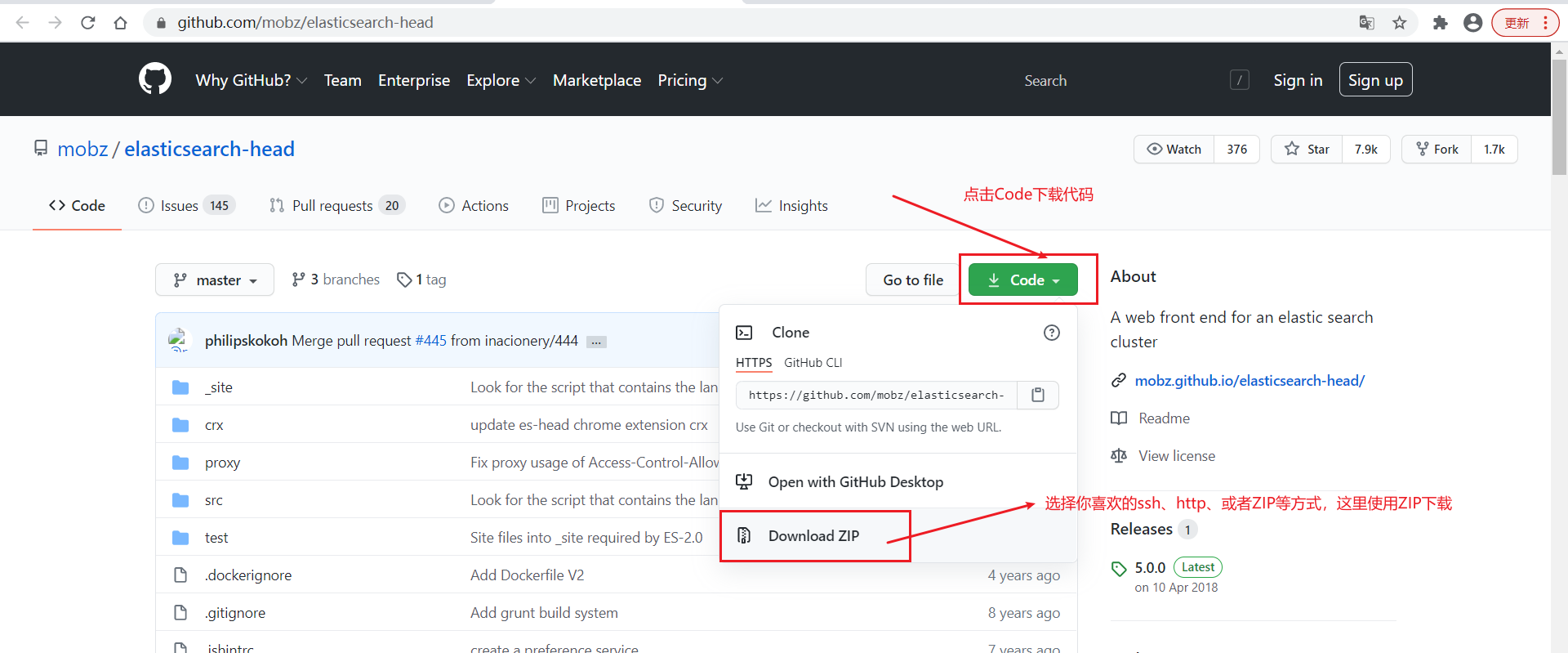The height and width of the screenshot is (653, 1568).
Task: Open the Code tab
Action: [x=77, y=206]
